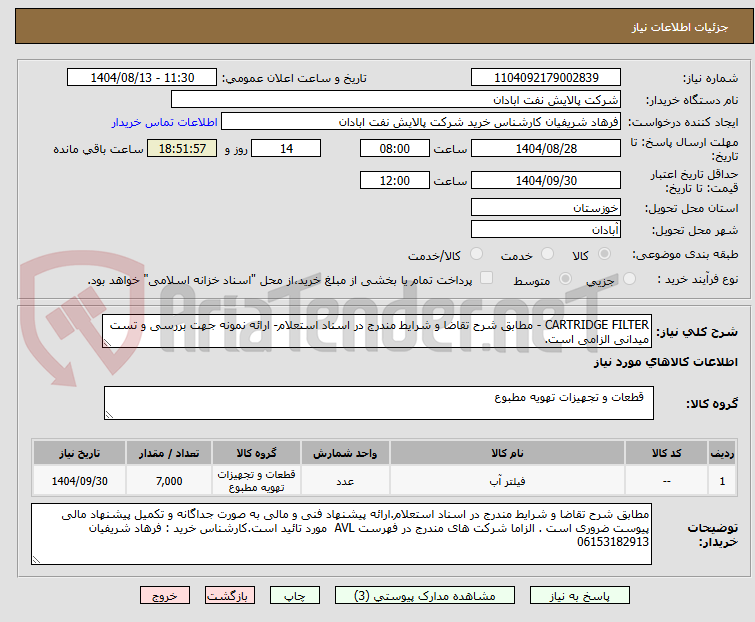Click the delivery province field خوزستان

click(546, 207)
